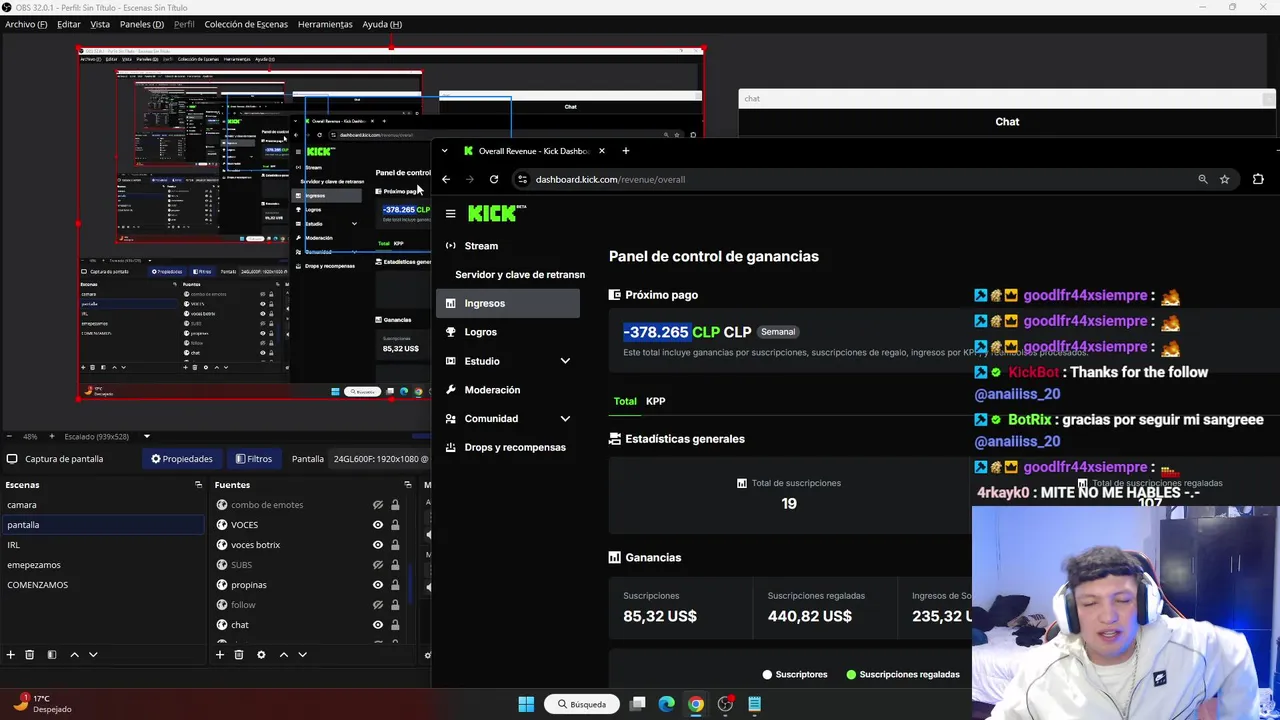Move source up arrow
The height and width of the screenshot is (720, 1280).
[283, 655]
